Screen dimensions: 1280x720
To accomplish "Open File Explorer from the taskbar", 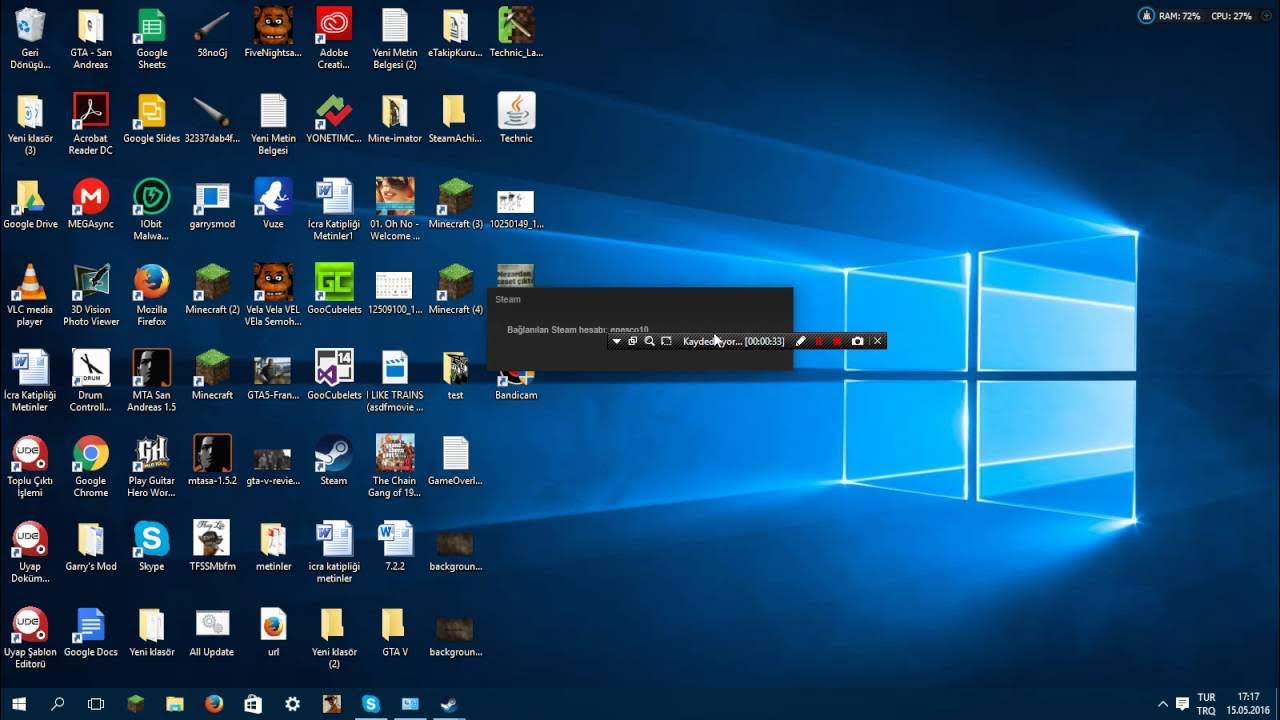I will (x=174, y=704).
